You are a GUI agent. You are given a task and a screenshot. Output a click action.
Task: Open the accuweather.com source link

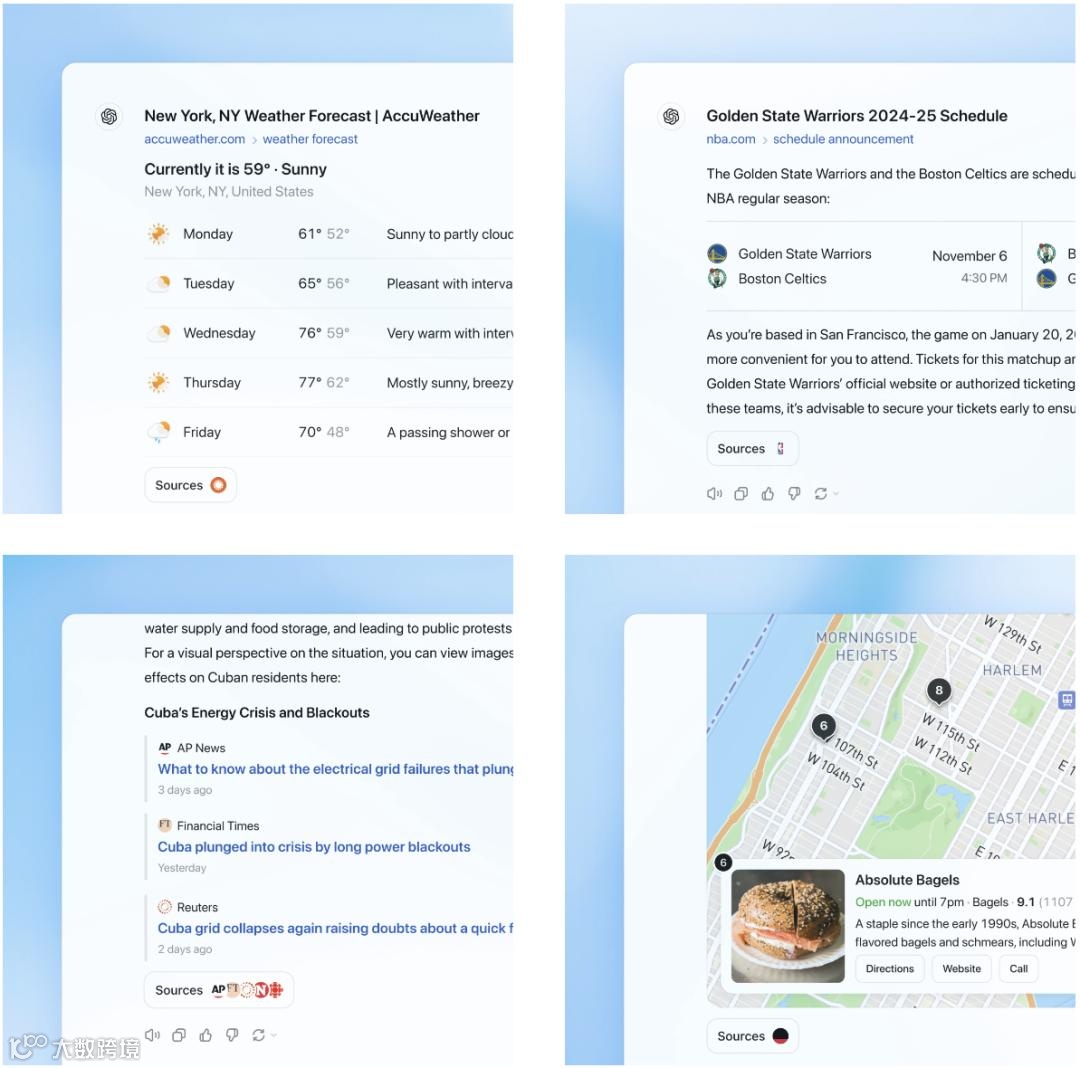tap(194, 139)
